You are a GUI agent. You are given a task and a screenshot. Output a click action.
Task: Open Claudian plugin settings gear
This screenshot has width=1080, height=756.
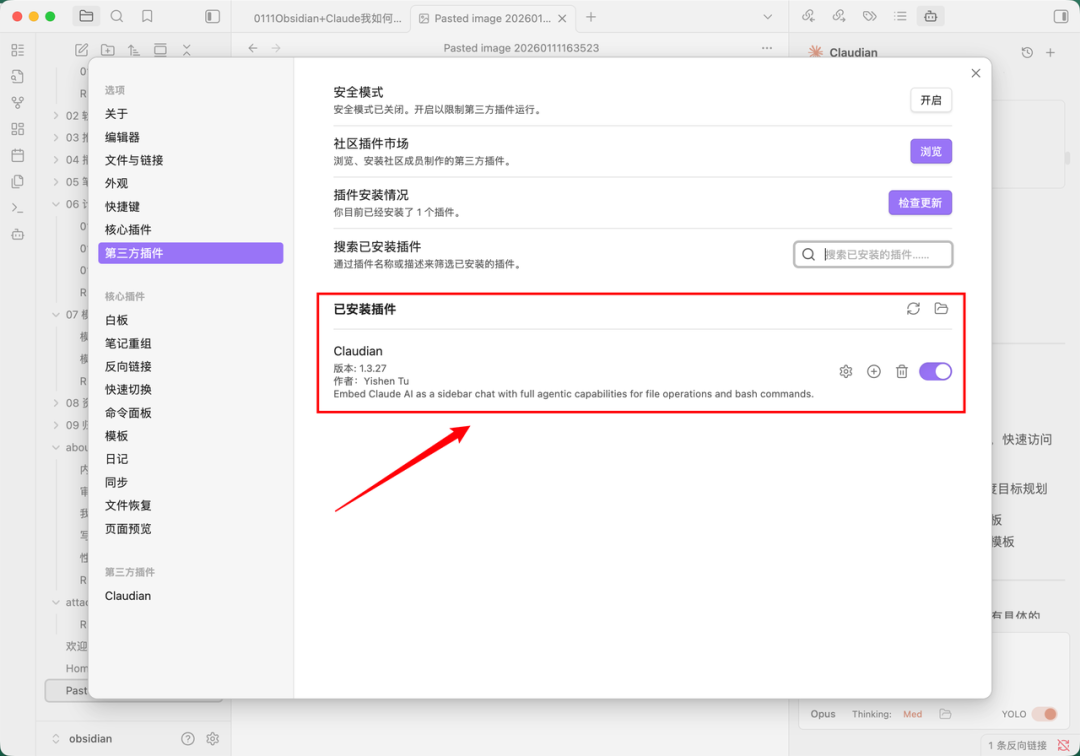point(845,371)
